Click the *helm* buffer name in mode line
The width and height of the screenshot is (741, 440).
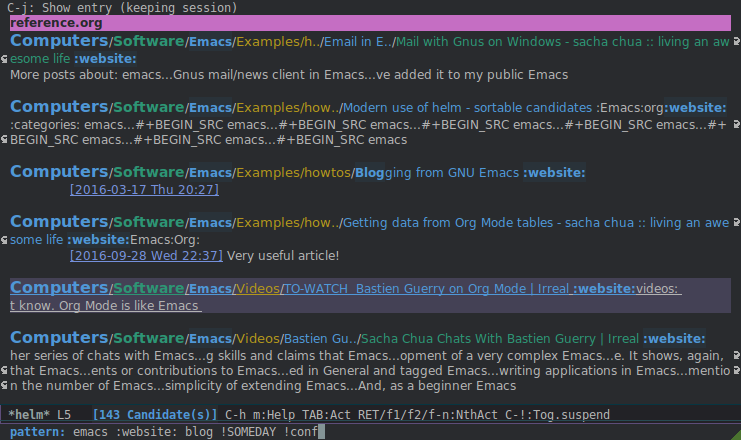(x=29, y=415)
